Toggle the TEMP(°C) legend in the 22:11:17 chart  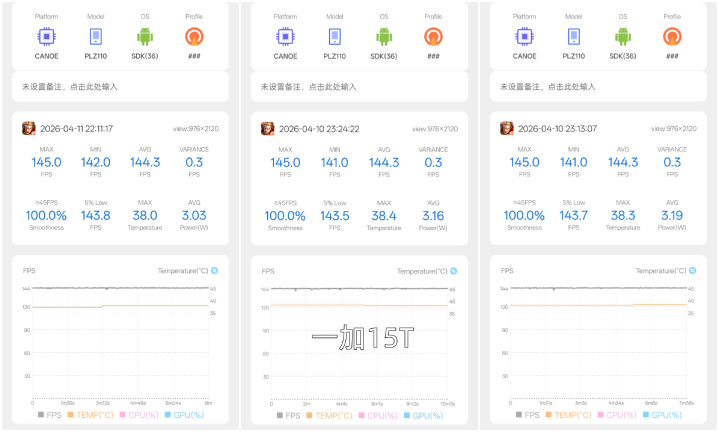[90, 415]
